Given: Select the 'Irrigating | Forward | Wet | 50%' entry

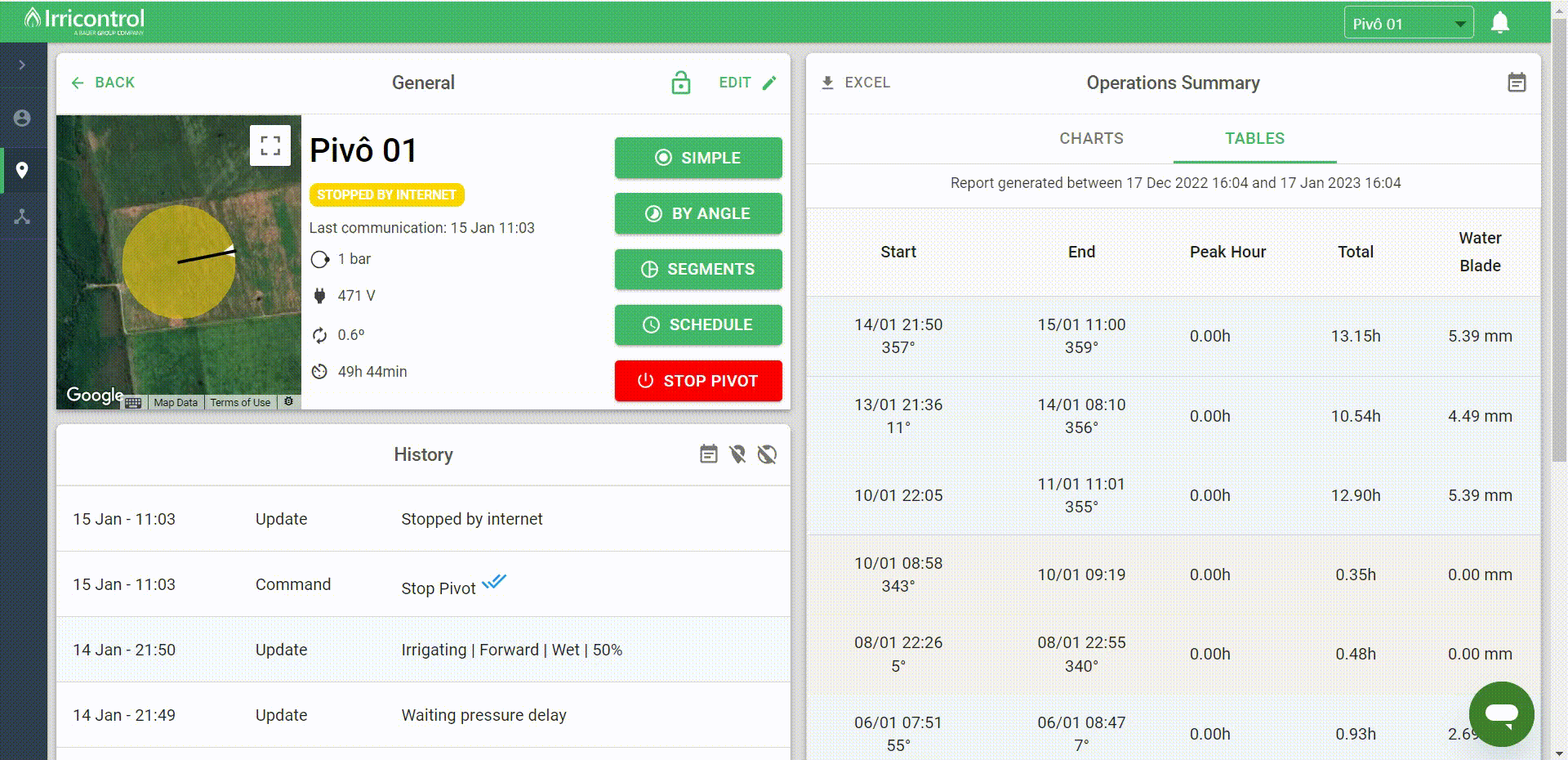Looking at the screenshot, I should [x=423, y=650].
